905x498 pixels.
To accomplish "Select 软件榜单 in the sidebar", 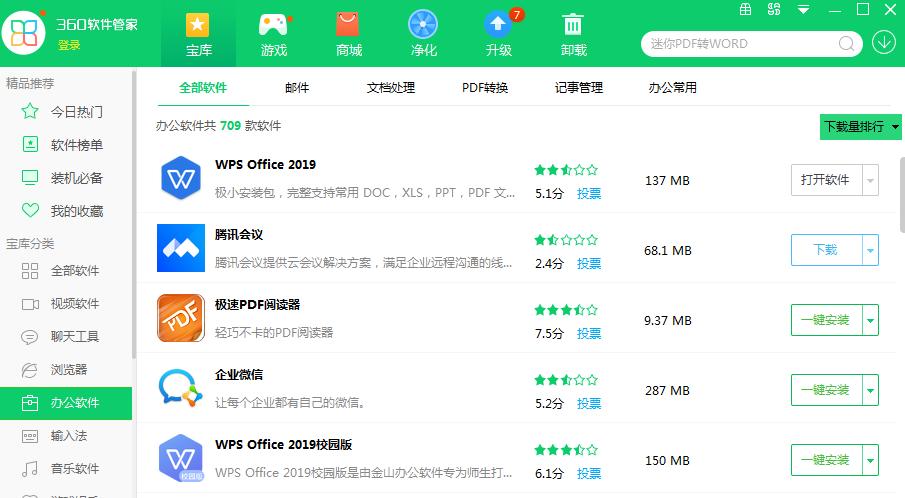I will (x=66, y=145).
